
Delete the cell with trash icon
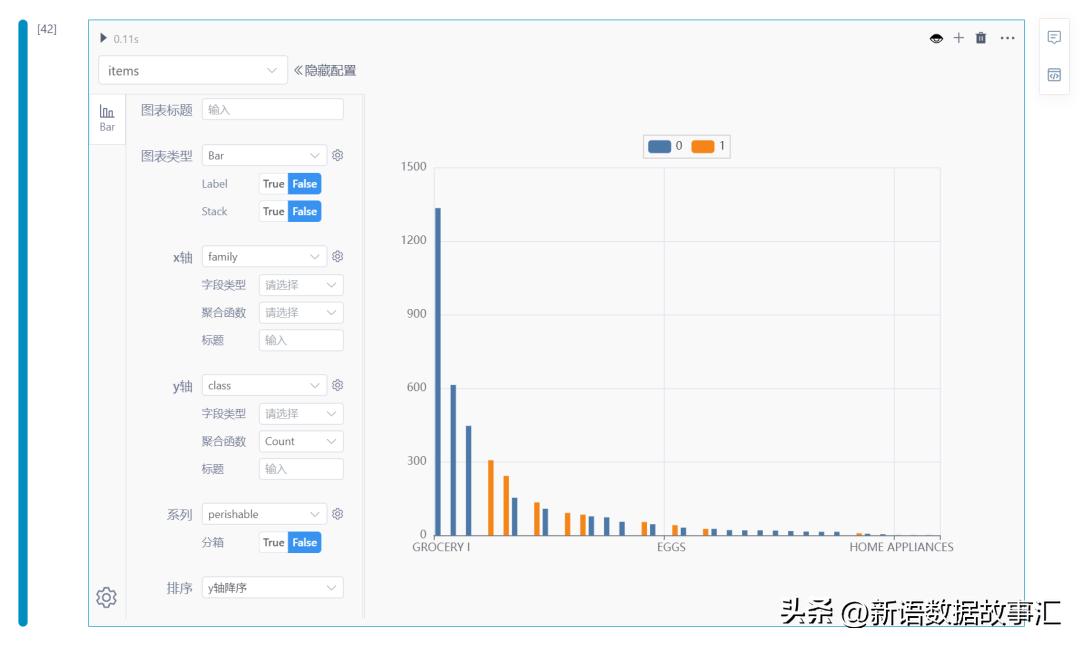(x=982, y=37)
